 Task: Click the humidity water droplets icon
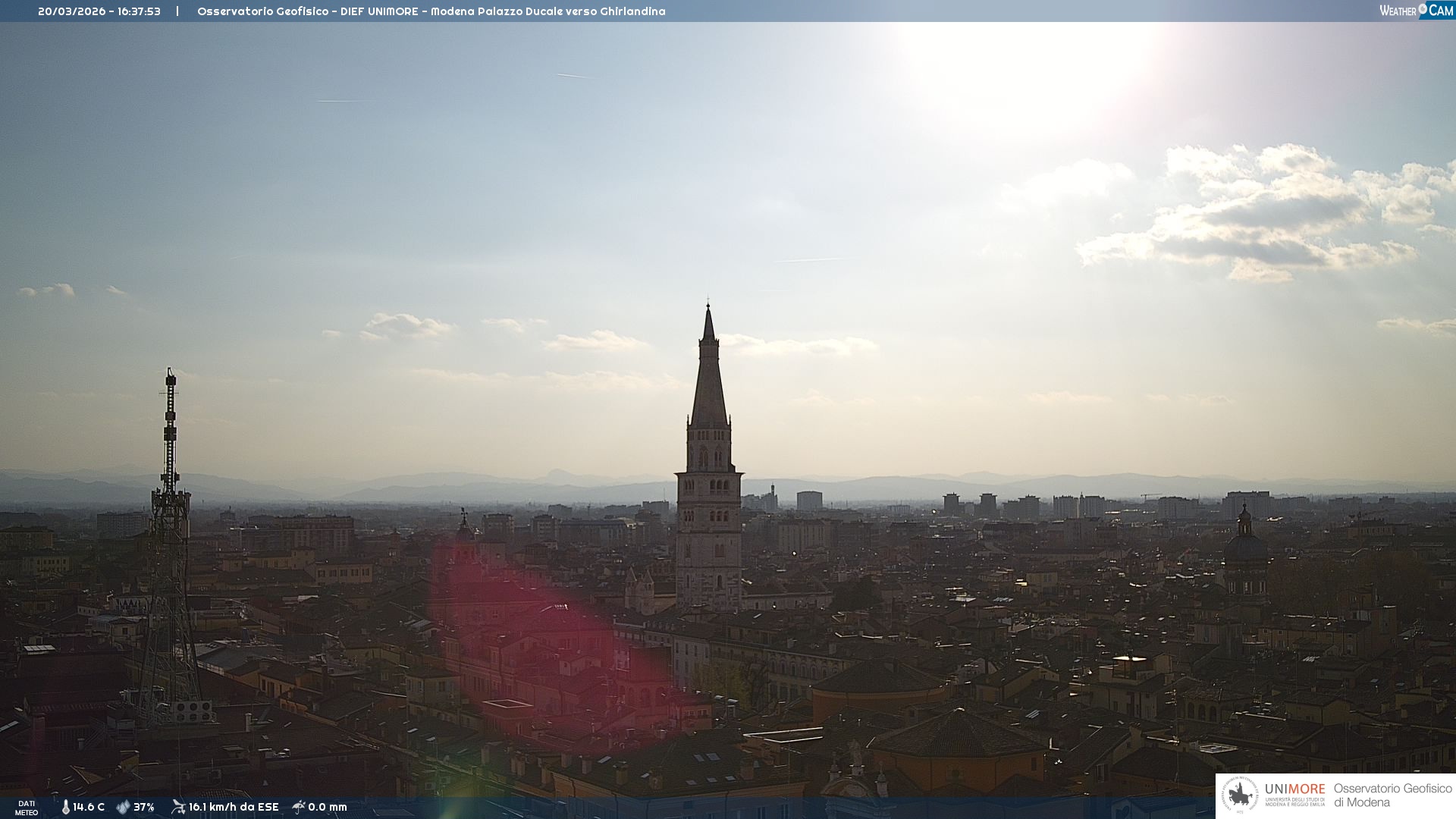123,808
